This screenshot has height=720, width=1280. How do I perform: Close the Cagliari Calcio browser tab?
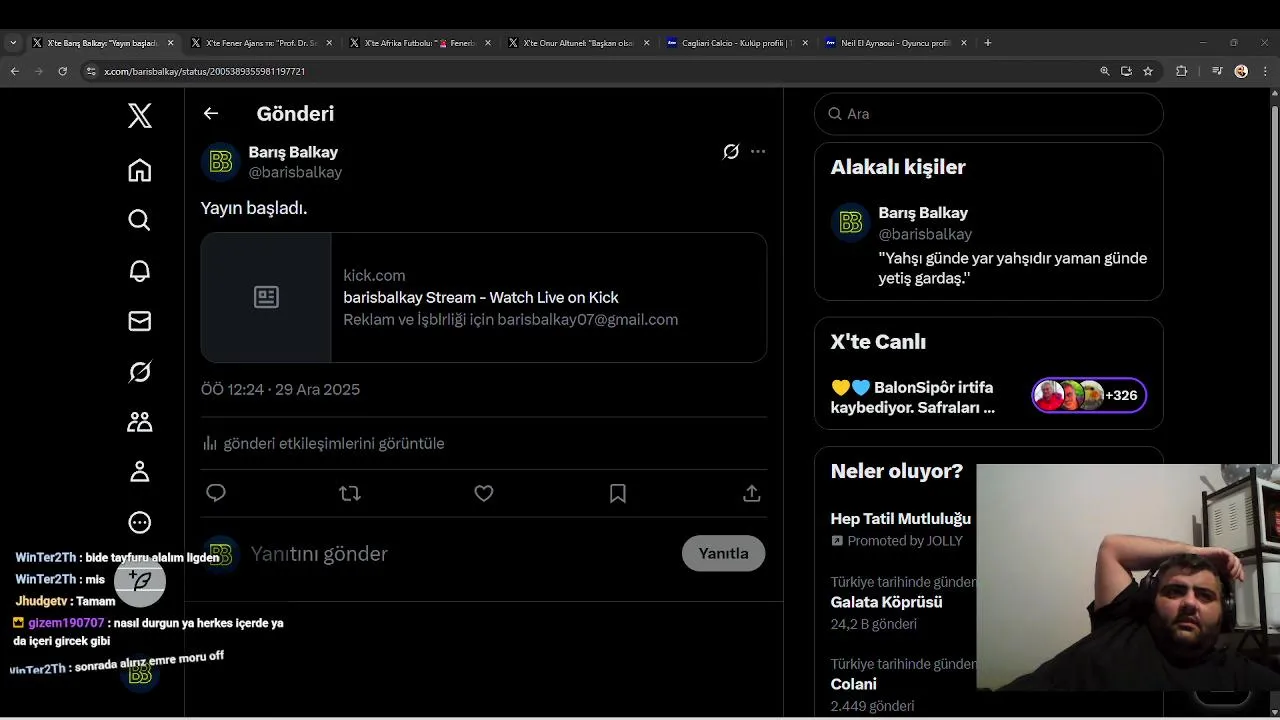tap(805, 43)
